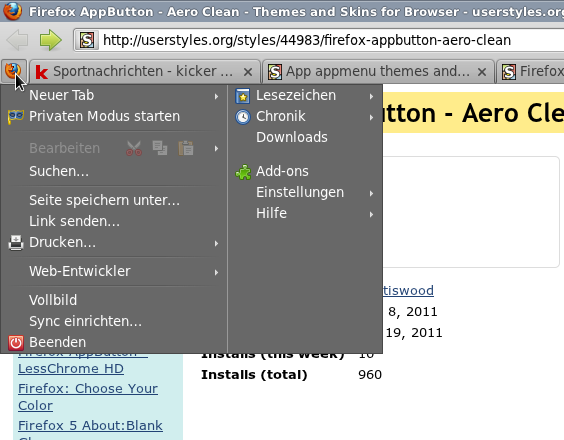This screenshot has width=564, height=440.
Task: Select Neuer Tab menu entry
Action: 114,95
